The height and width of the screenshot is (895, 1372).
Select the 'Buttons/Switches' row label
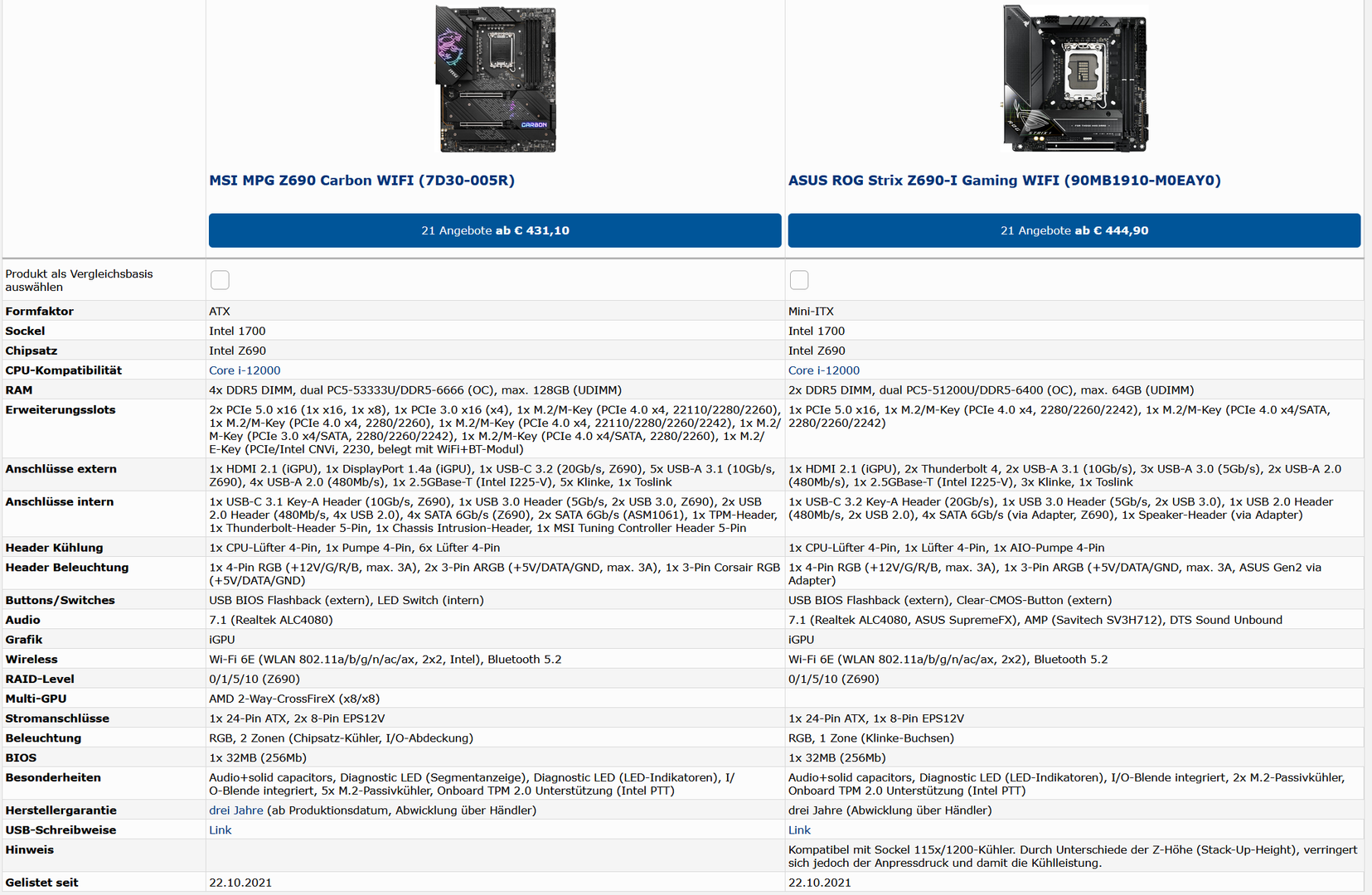(x=61, y=600)
